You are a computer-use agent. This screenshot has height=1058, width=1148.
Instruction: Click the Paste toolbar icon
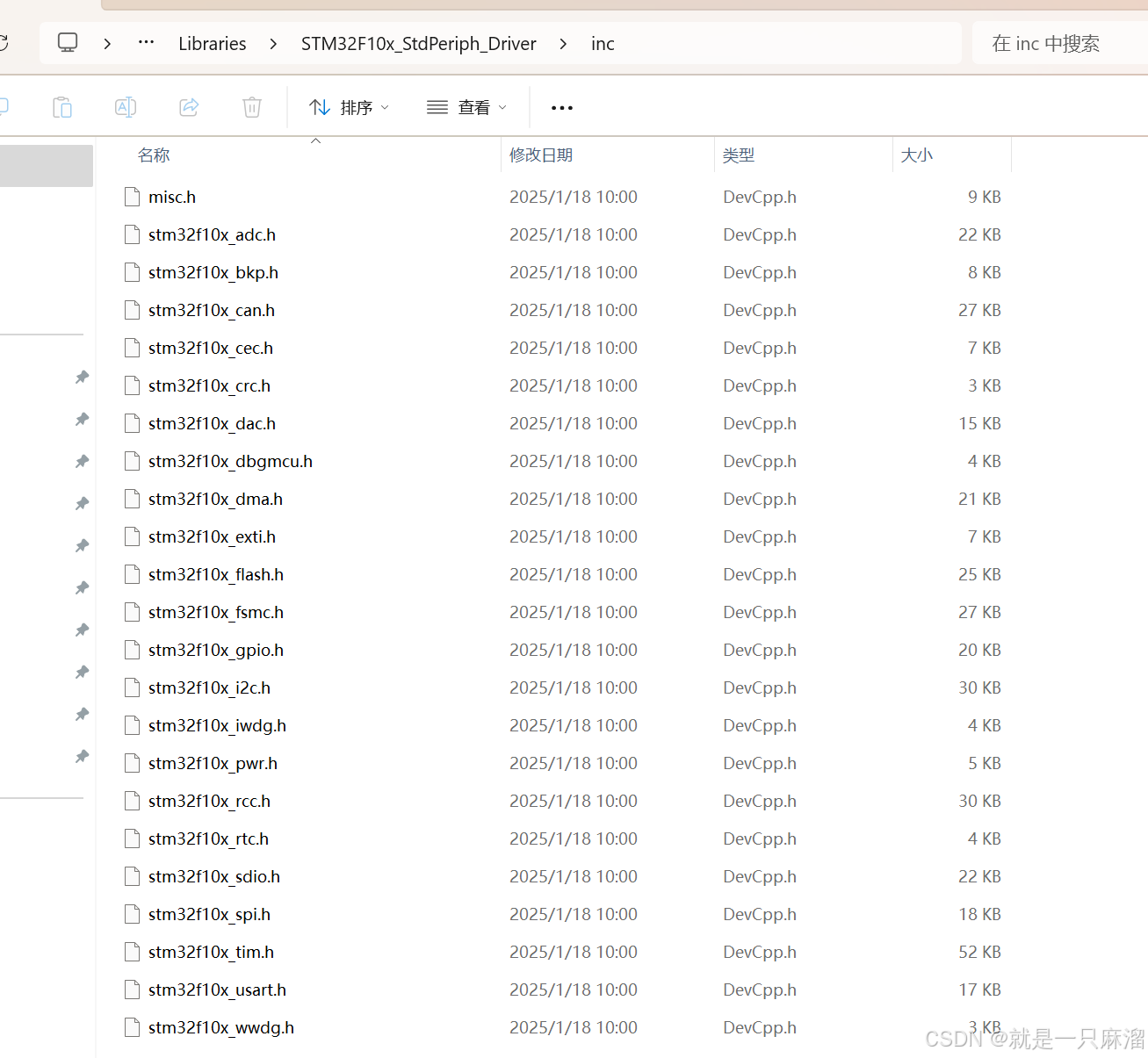click(62, 107)
